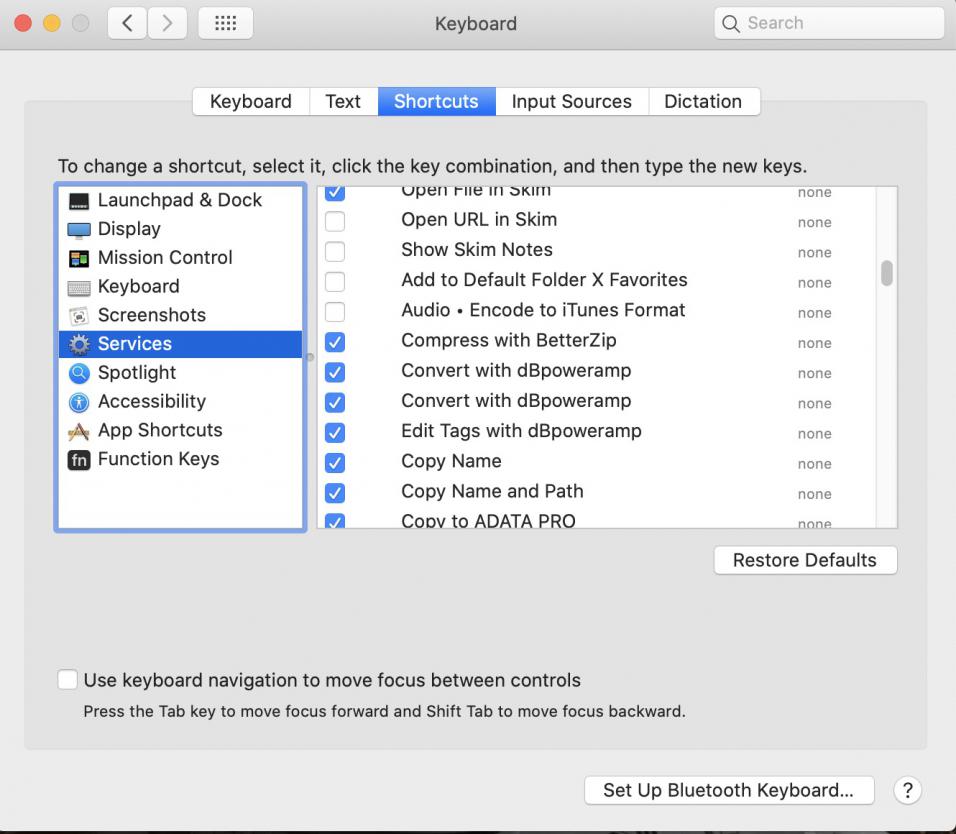Click the red close window button
This screenshot has width=956, height=834.
point(23,23)
